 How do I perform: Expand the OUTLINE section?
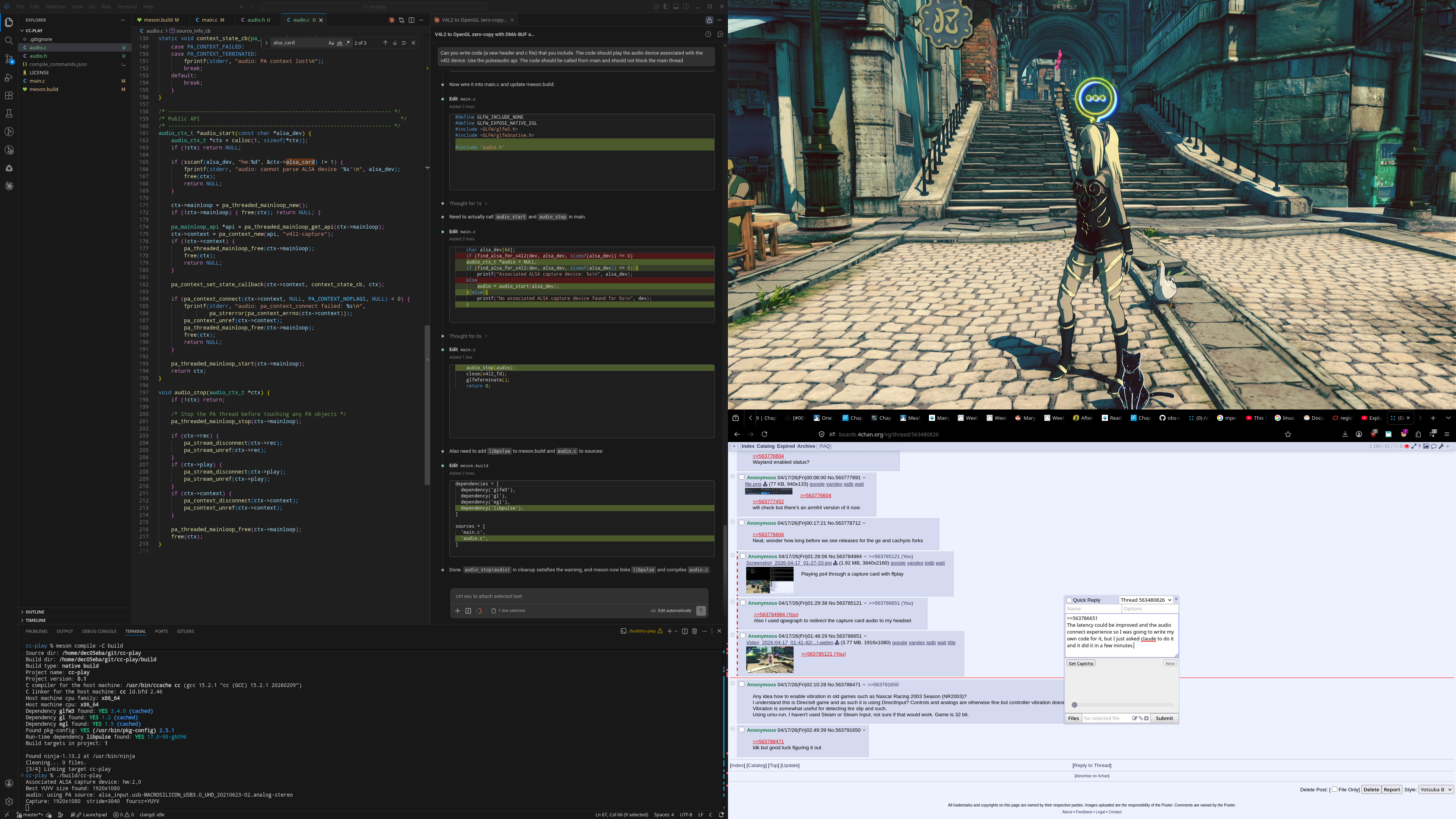point(35,612)
